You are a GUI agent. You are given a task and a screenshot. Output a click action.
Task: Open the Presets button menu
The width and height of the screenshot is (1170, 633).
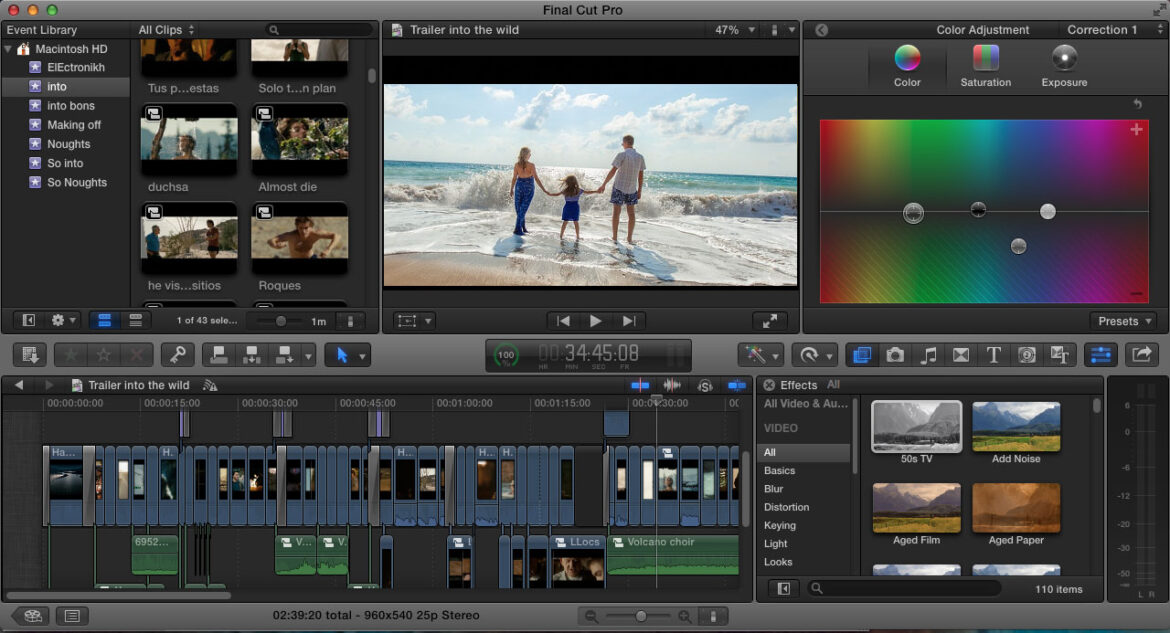[1123, 321]
